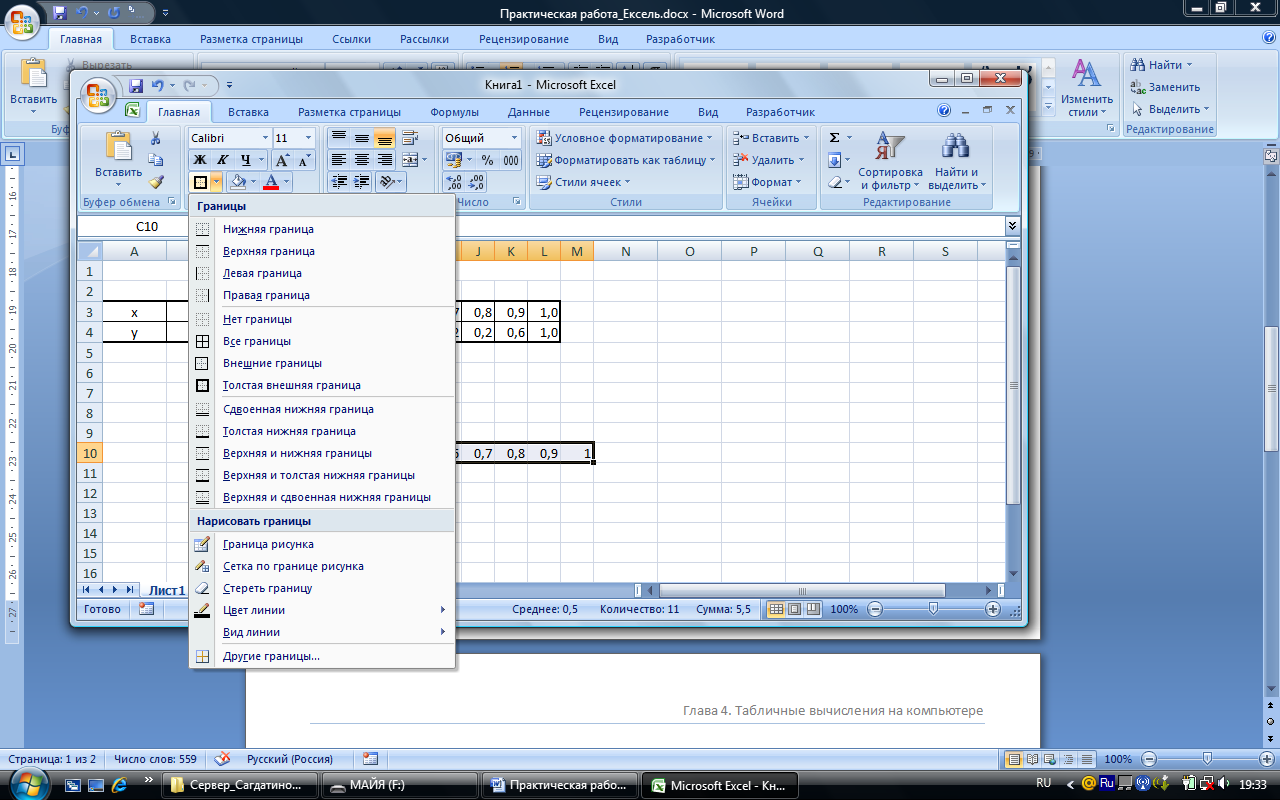Toggle underline Ч in Excel
The width and height of the screenshot is (1280, 800).
[244, 160]
